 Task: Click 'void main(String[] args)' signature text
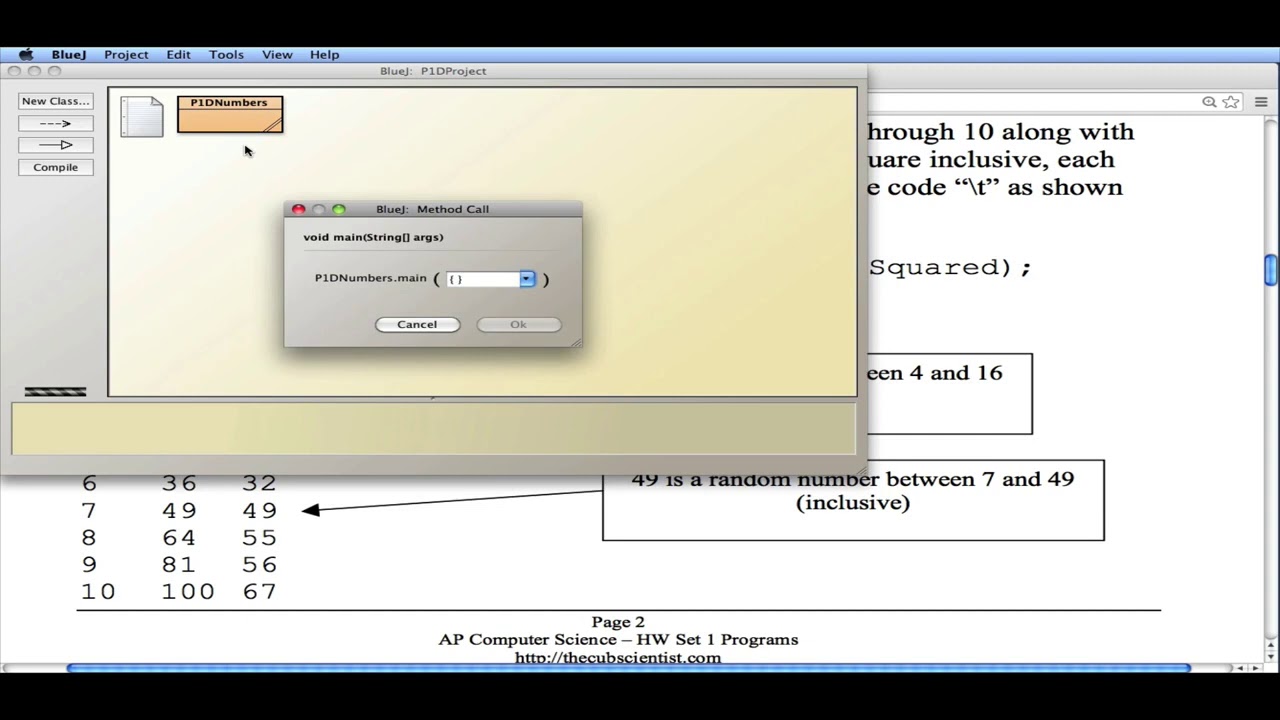[x=373, y=237]
